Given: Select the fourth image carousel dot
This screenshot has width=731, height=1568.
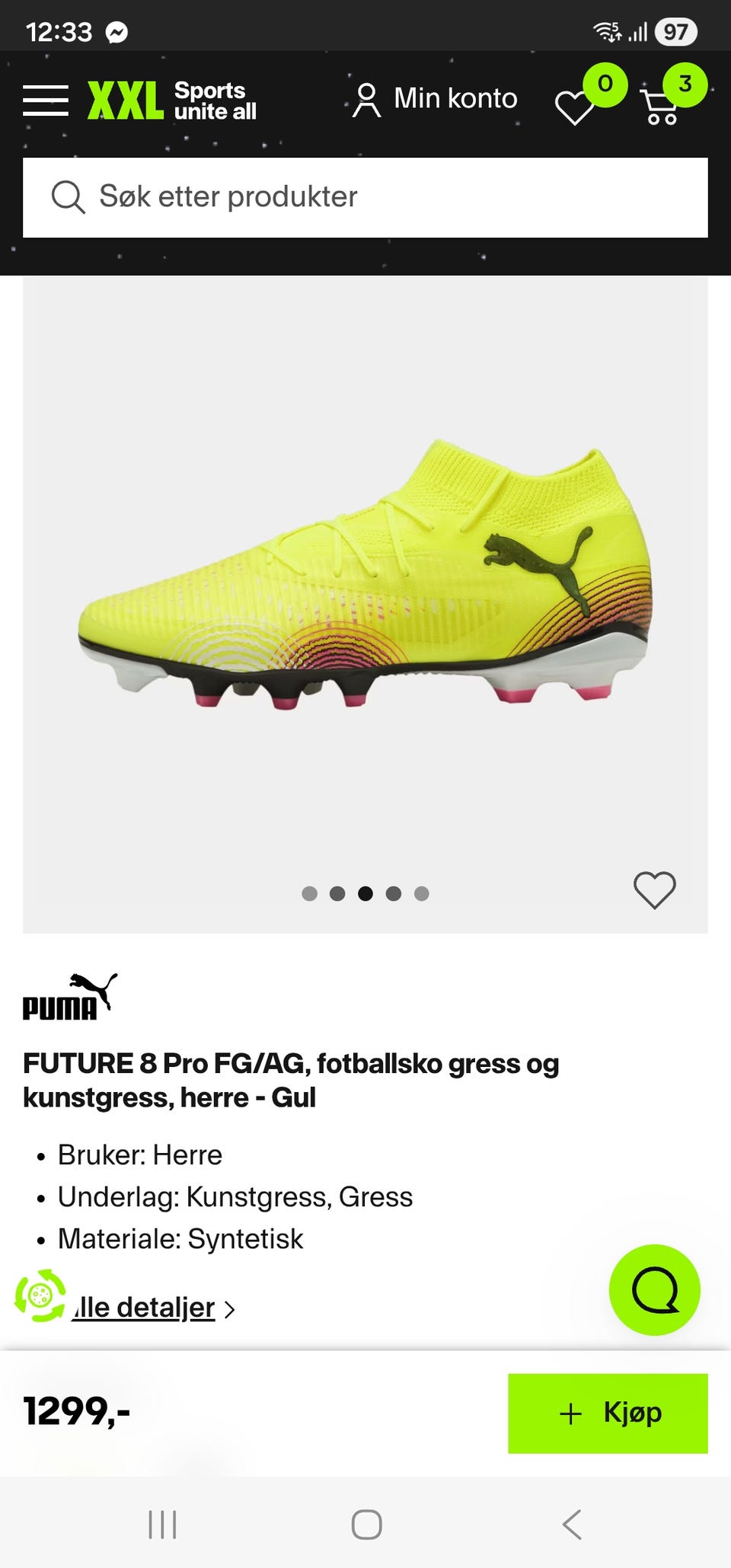Looking at the screenshot, I should (394, 893).
